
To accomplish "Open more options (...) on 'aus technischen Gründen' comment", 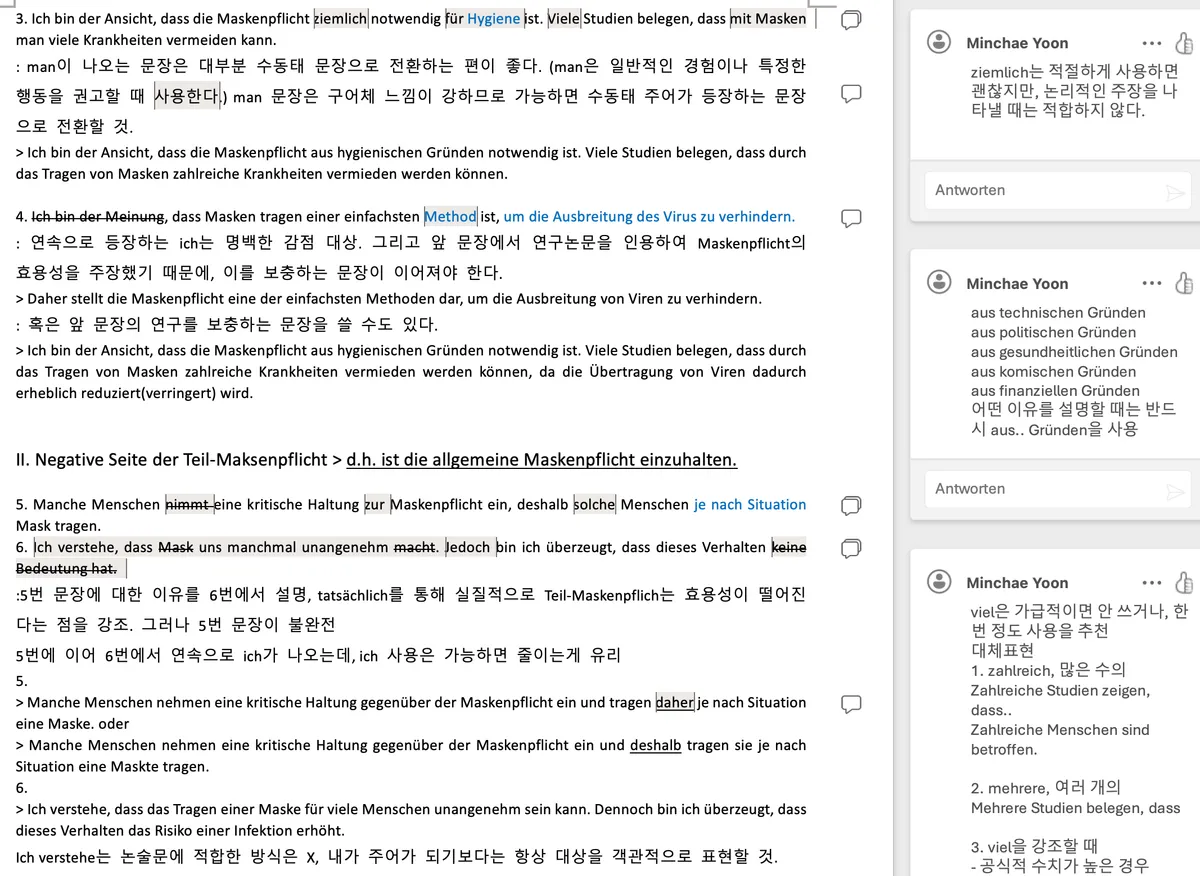I will tap(1151, 284).
